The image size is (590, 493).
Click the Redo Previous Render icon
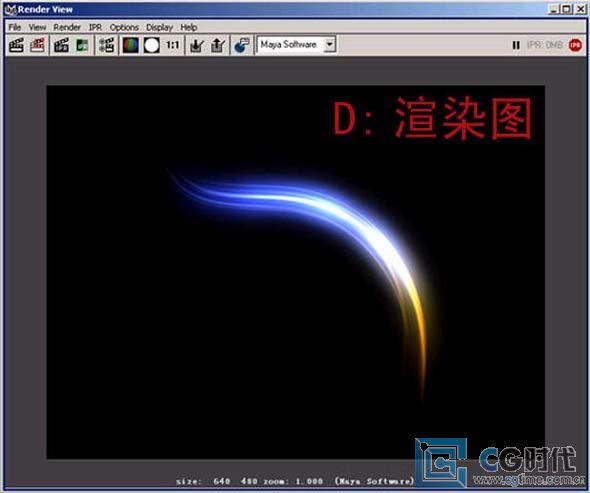(16, 45)
